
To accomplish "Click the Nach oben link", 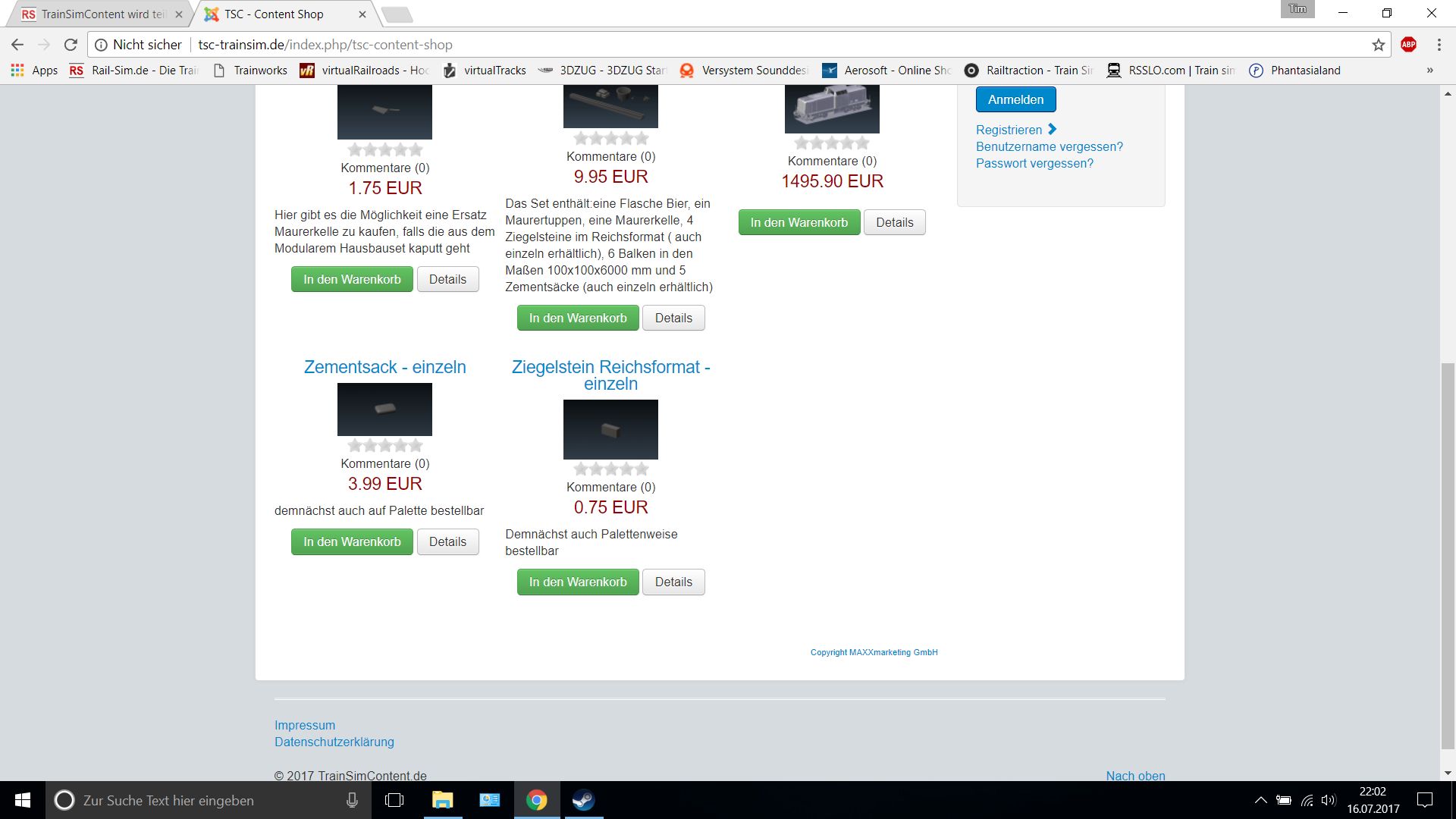I will [x=1135, y=775].
